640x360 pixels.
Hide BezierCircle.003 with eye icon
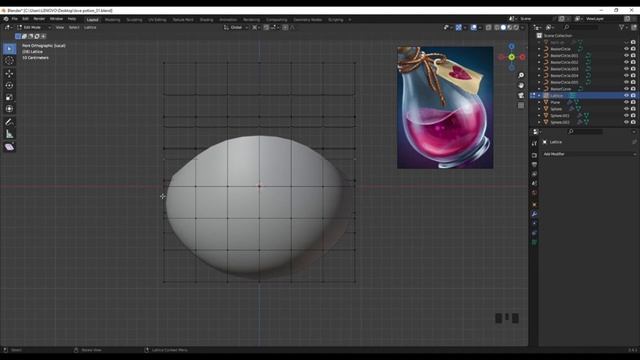(x=626, y=69)
